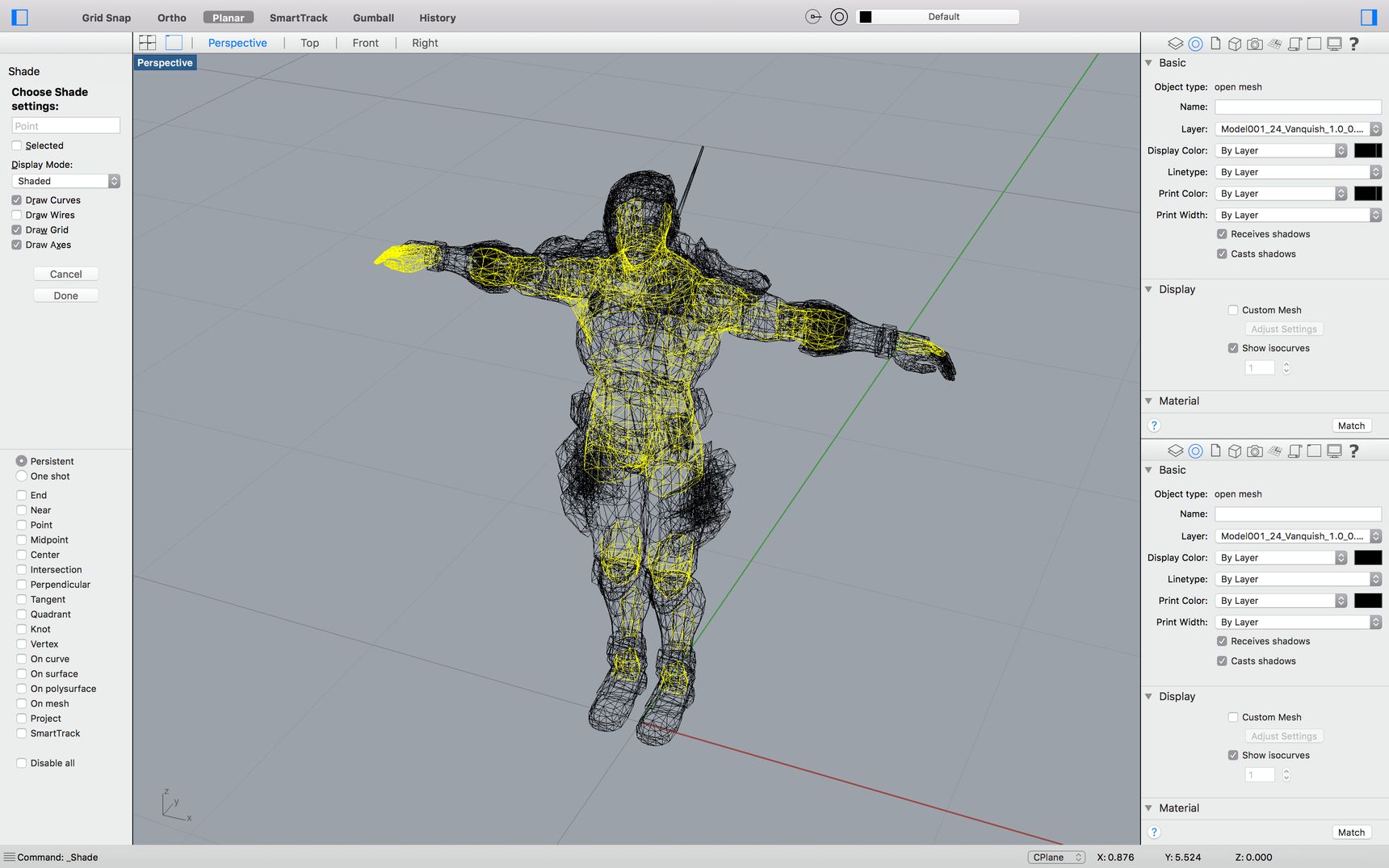The width and height of the screenshot is (1389, 868).
Task: Open the CPlane dropdown in status bar
Action: click(x=1056, y=858)
